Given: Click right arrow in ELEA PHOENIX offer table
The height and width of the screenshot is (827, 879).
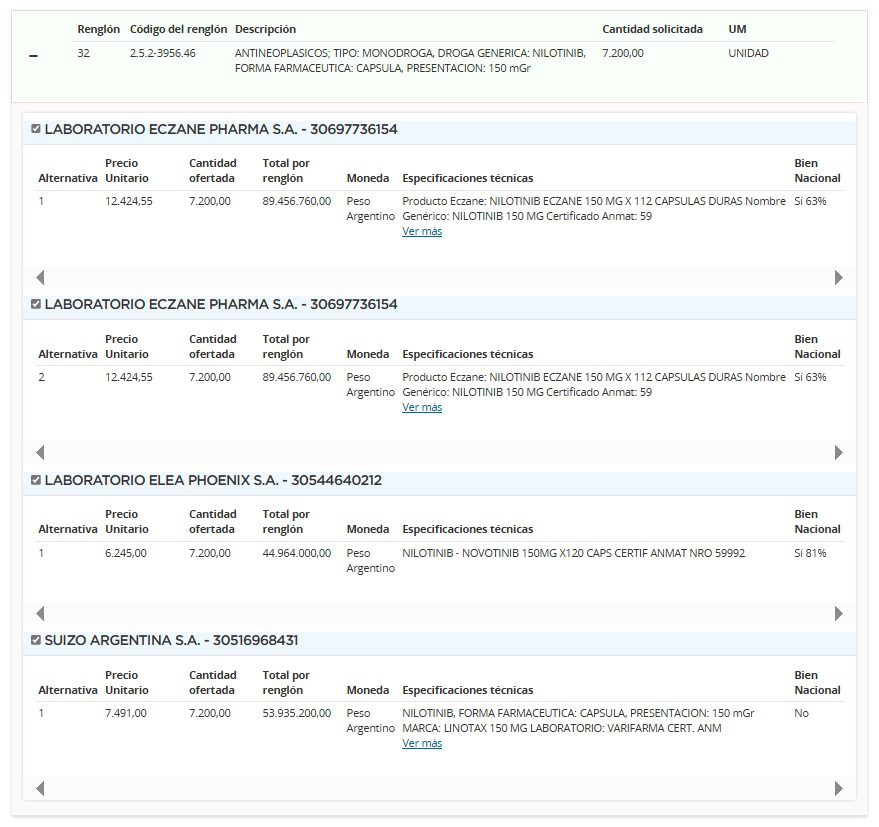Looking at the screenshot, I should 838,613.
